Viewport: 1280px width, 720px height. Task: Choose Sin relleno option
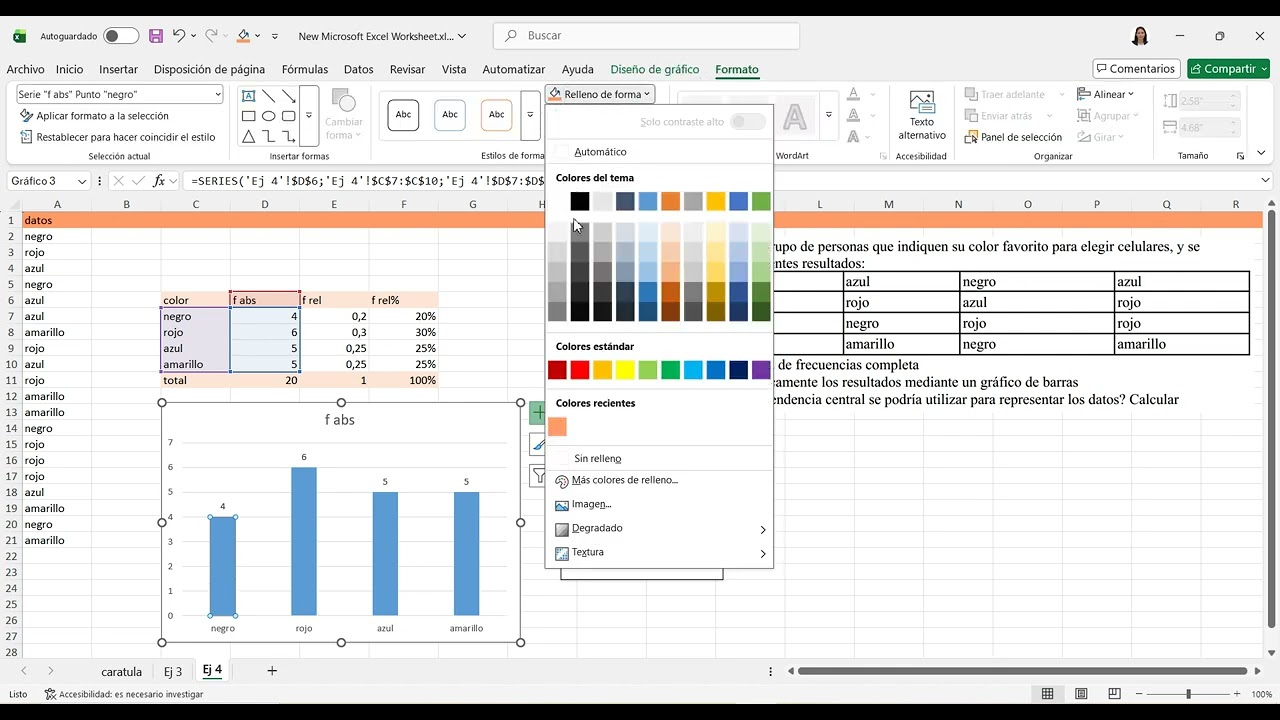pyautogui.click(x=598, y=458)
